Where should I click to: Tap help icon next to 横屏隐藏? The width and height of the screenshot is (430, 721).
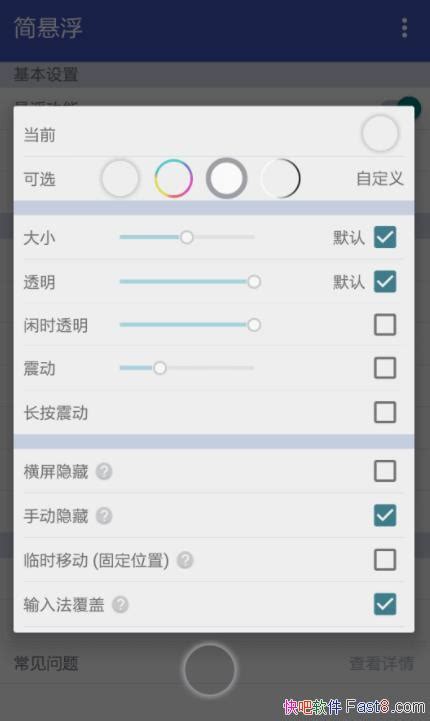(x=104, y=471)
